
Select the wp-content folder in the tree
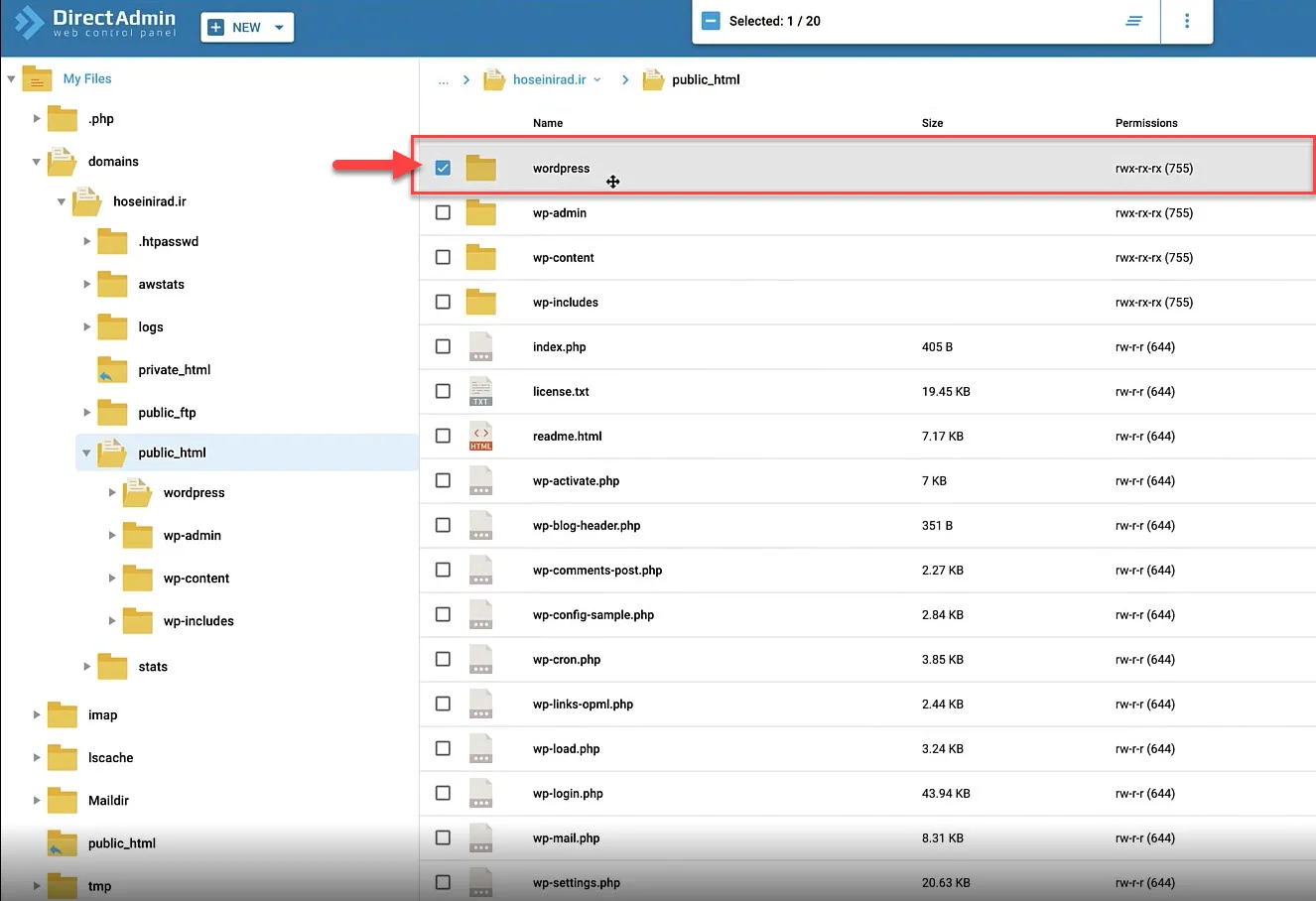pyautogui.click(x=197, y=578)
